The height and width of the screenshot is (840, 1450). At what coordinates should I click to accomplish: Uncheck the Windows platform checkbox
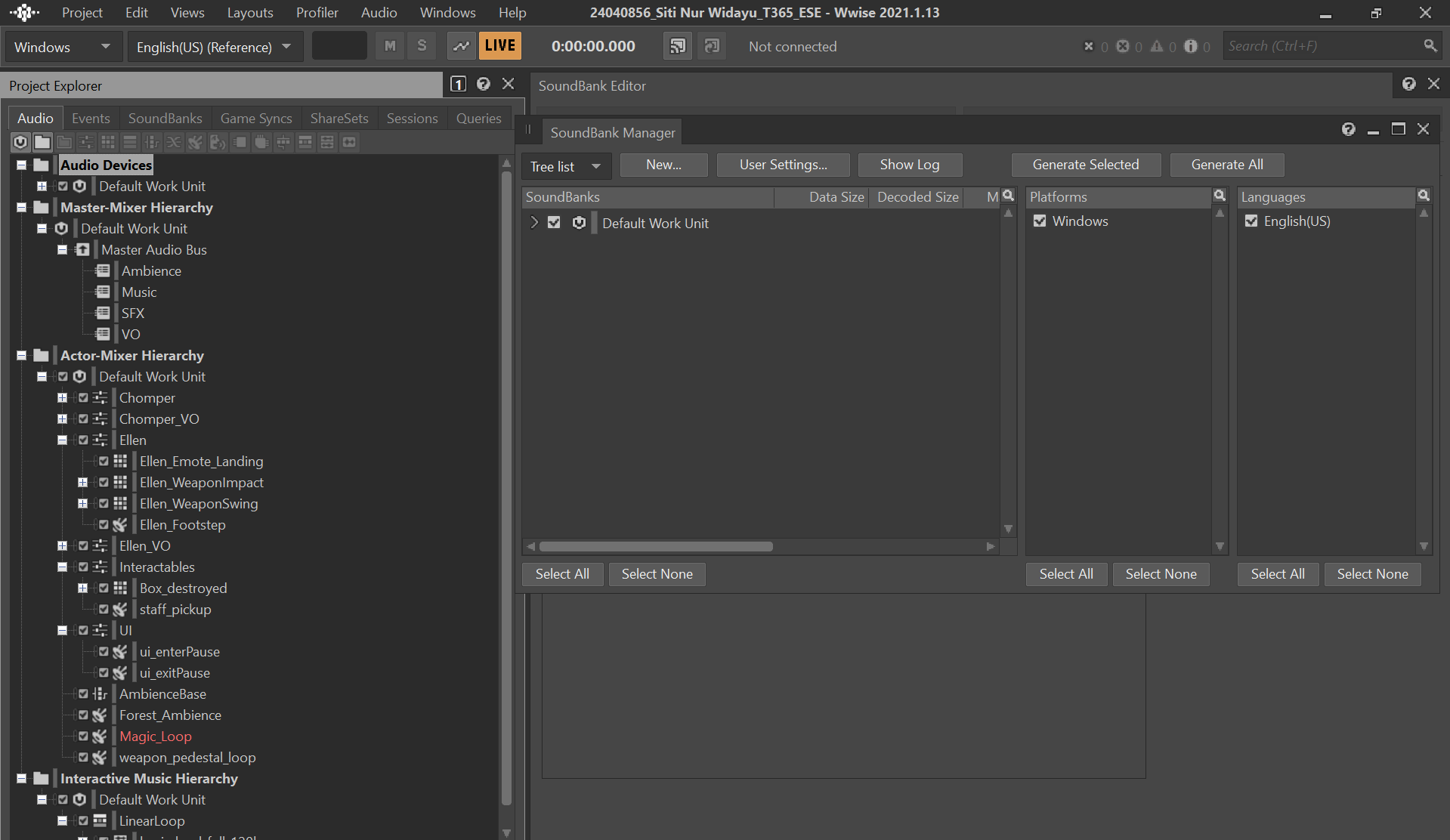point(1040,221)
